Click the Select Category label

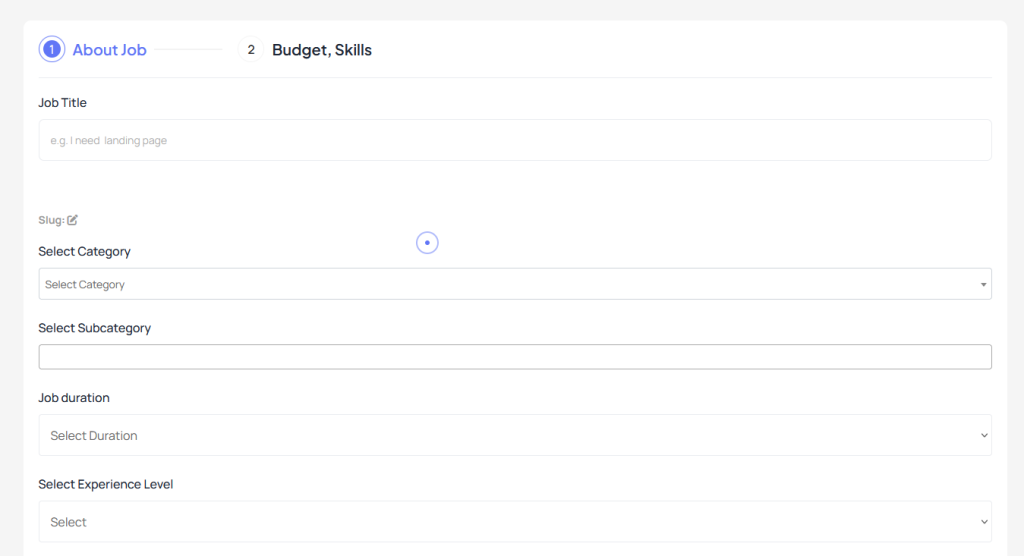[x=84, y=252]
